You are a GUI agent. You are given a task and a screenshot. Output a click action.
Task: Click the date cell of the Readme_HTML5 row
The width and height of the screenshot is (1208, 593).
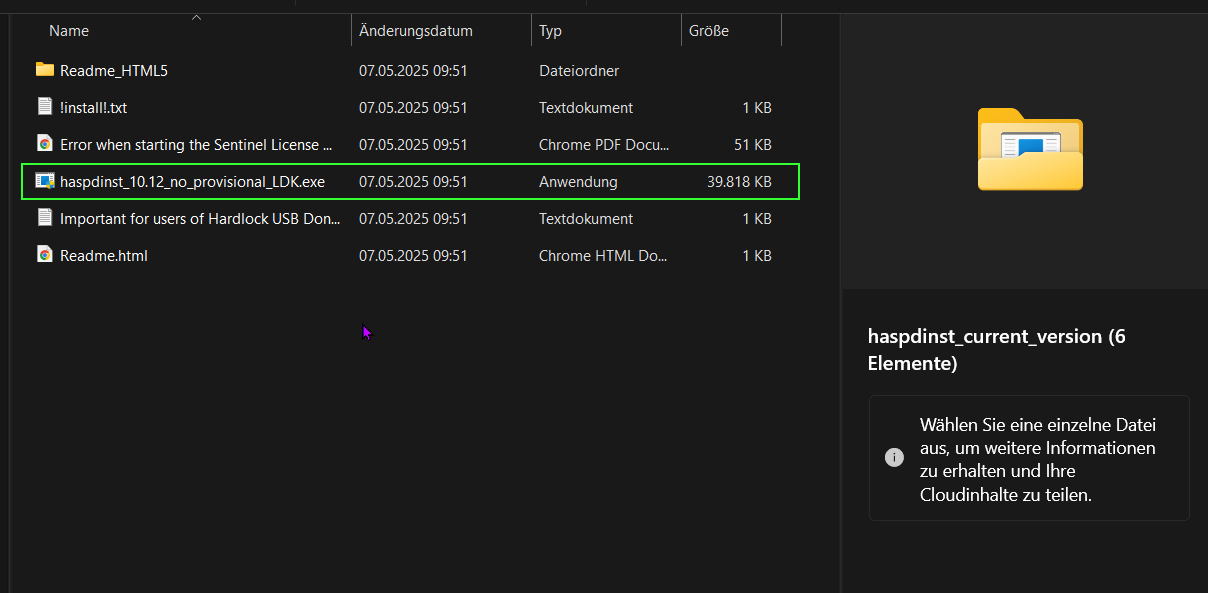(x=413, y=71)
